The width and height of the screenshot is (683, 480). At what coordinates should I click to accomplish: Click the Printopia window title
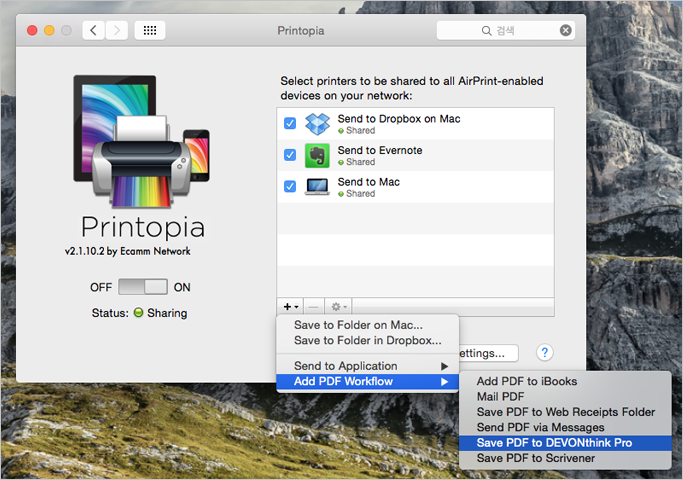(x=301, y=30)
